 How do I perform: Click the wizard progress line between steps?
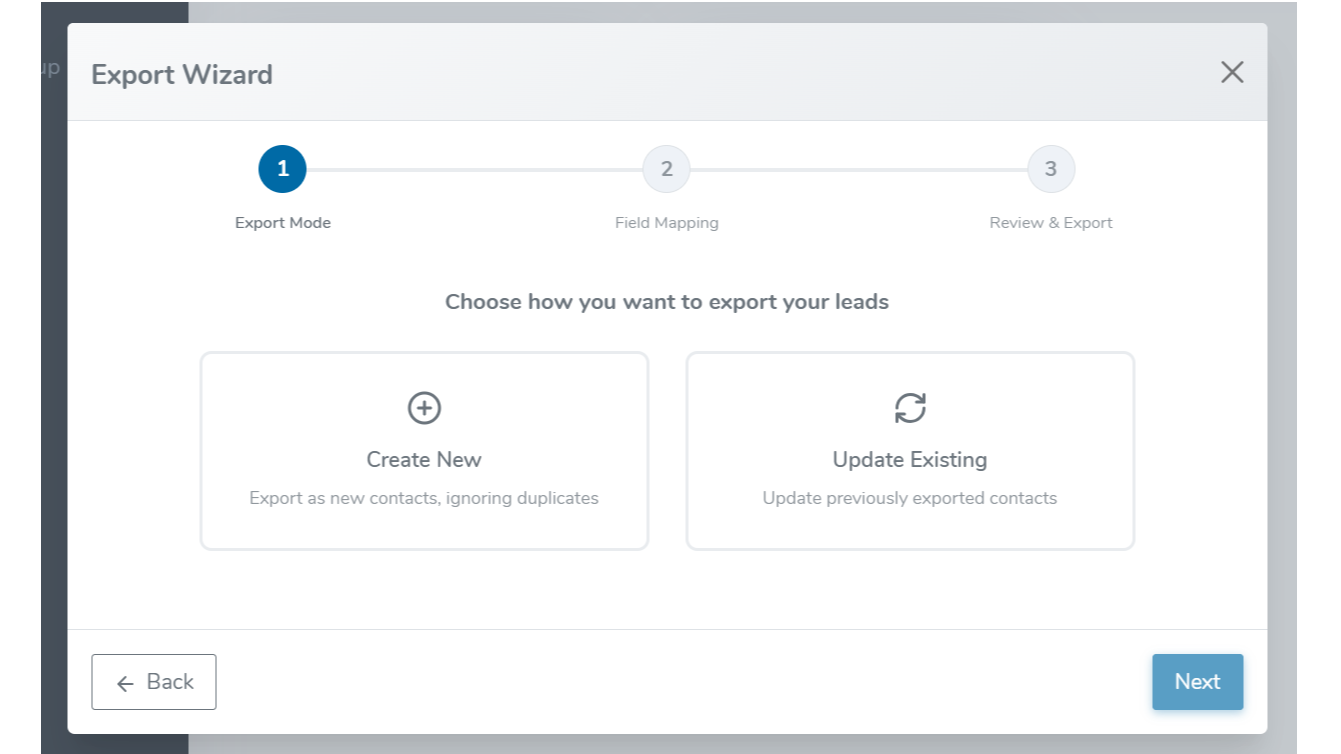[x=475, y=168]
